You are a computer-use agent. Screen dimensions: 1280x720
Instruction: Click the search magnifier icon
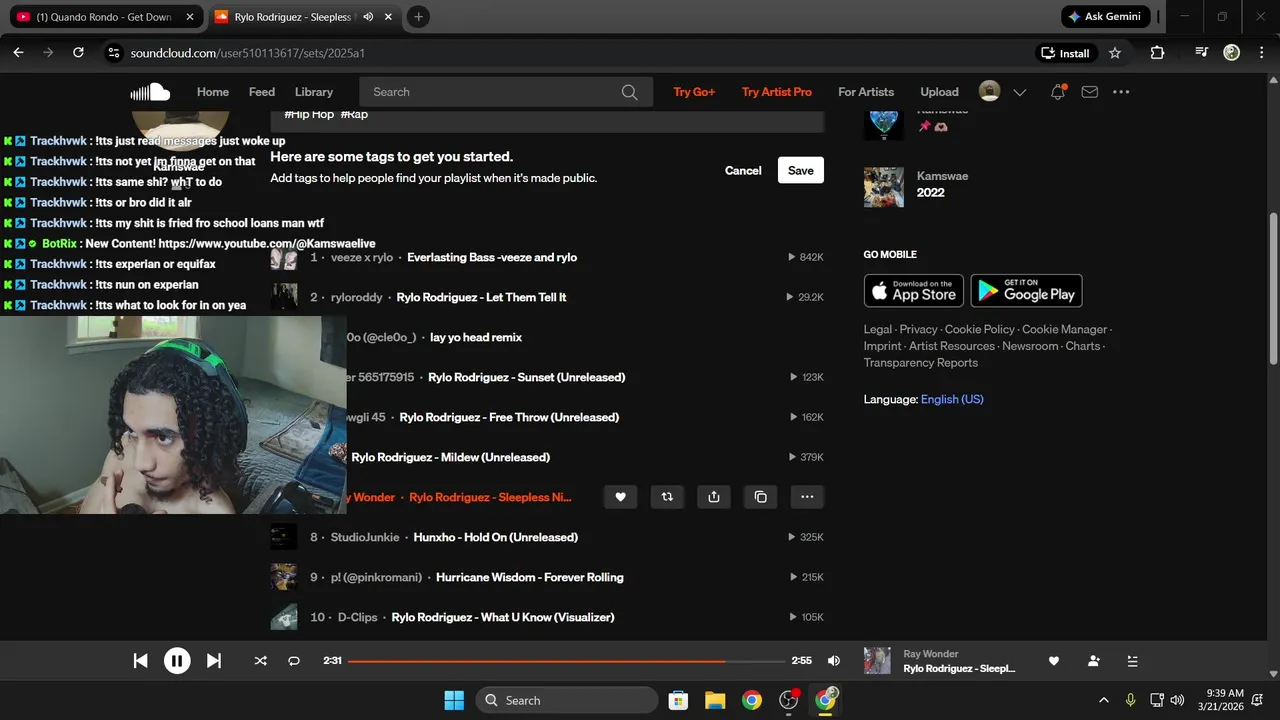click(x=629, y=92)
